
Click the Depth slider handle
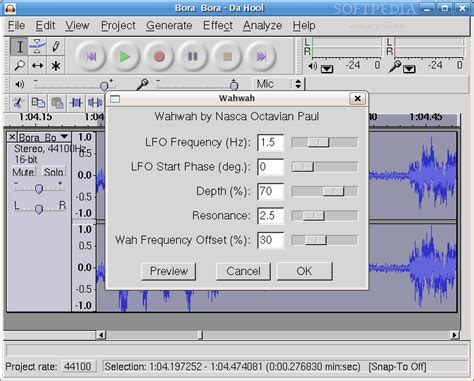[x=333, y=191]
